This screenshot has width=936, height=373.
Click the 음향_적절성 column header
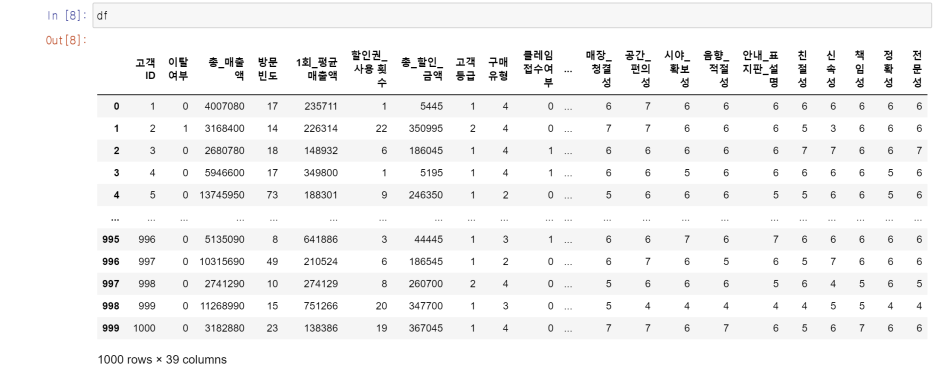click(716, 70)
